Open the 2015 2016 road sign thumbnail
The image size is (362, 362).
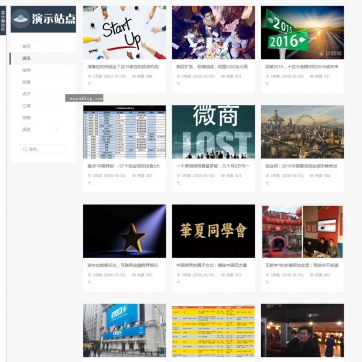click(x=302, y=32)
